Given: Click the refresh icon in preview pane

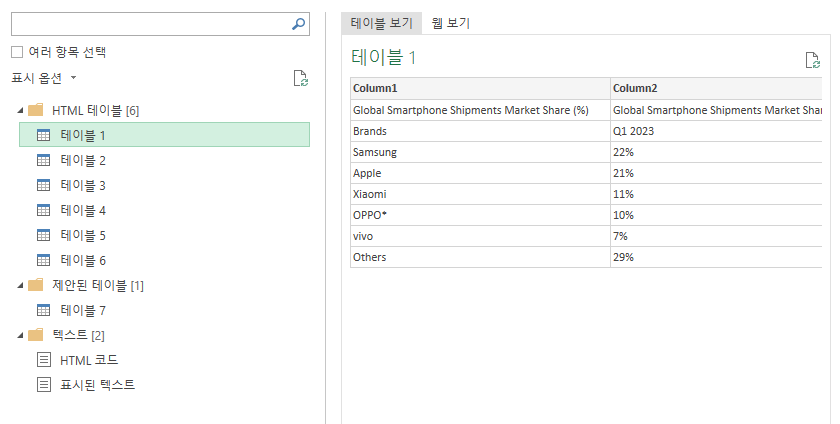Looking at the screenshot, I should (x=813, y=60).
